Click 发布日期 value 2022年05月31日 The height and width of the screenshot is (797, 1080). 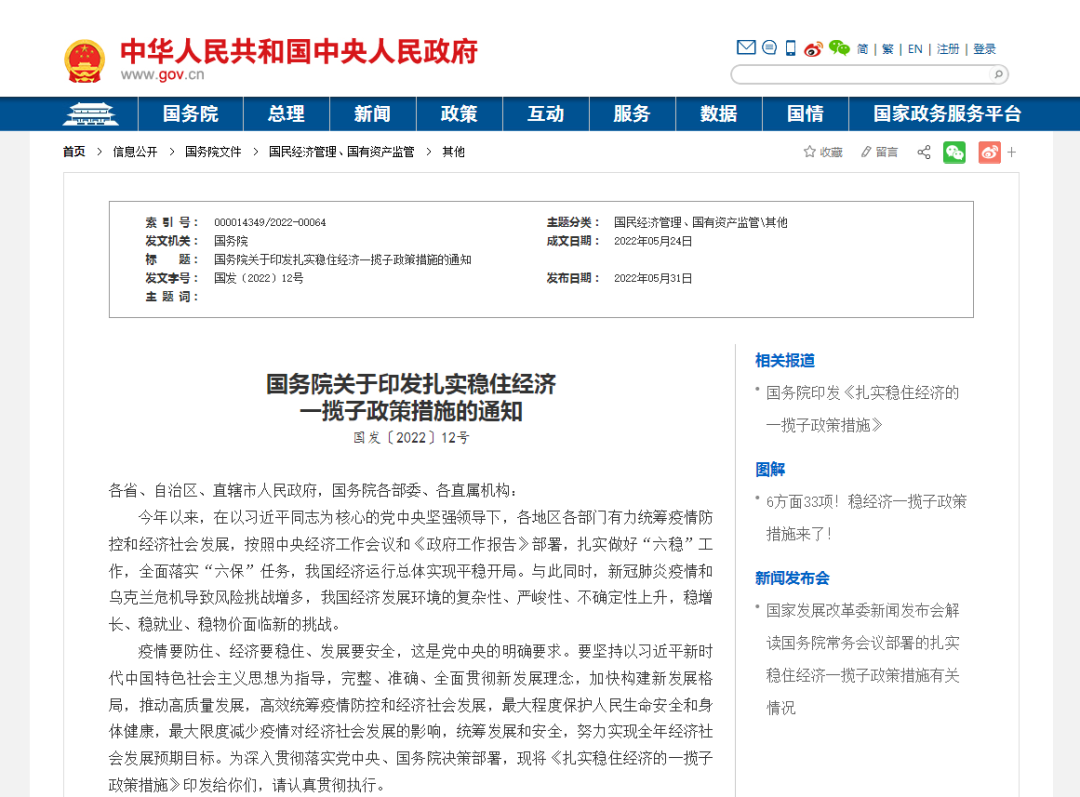click(653, 278)
